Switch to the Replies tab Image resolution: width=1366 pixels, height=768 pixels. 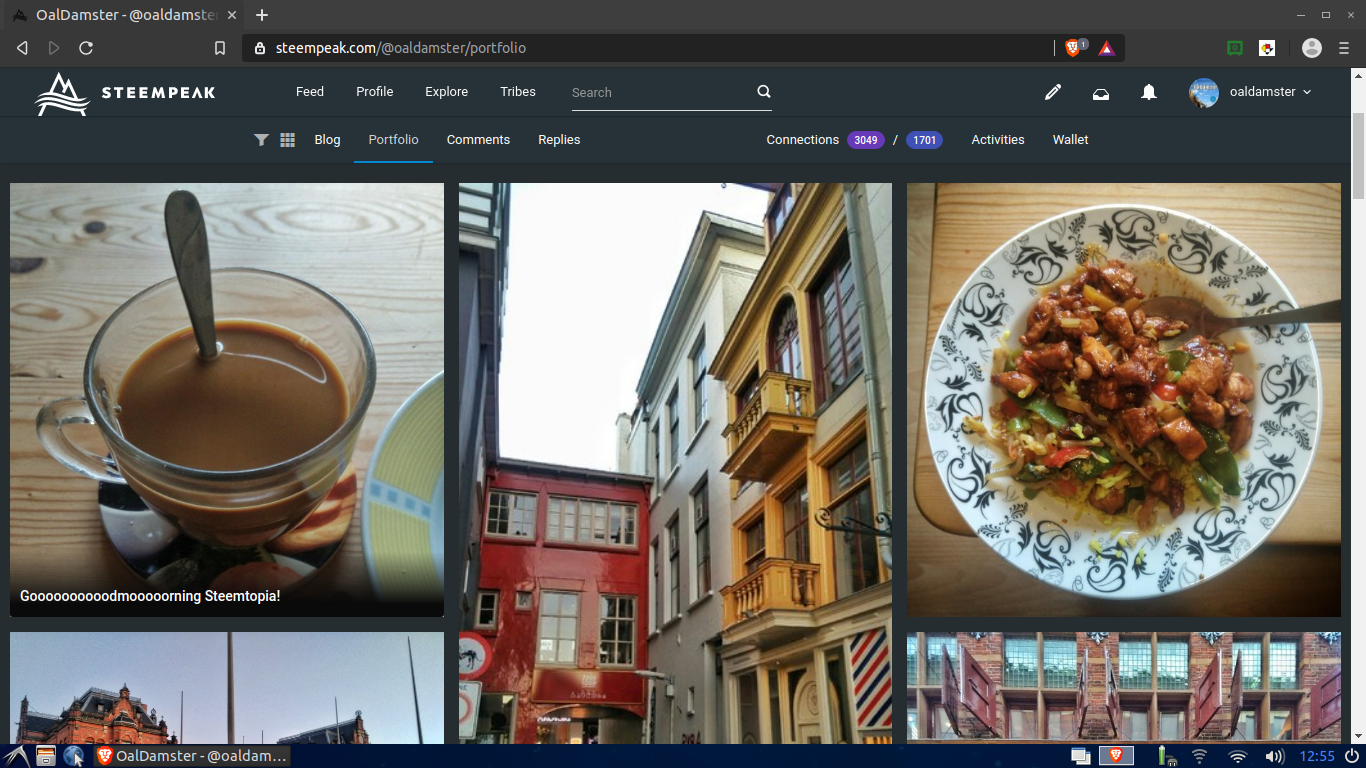click(559, 140)
